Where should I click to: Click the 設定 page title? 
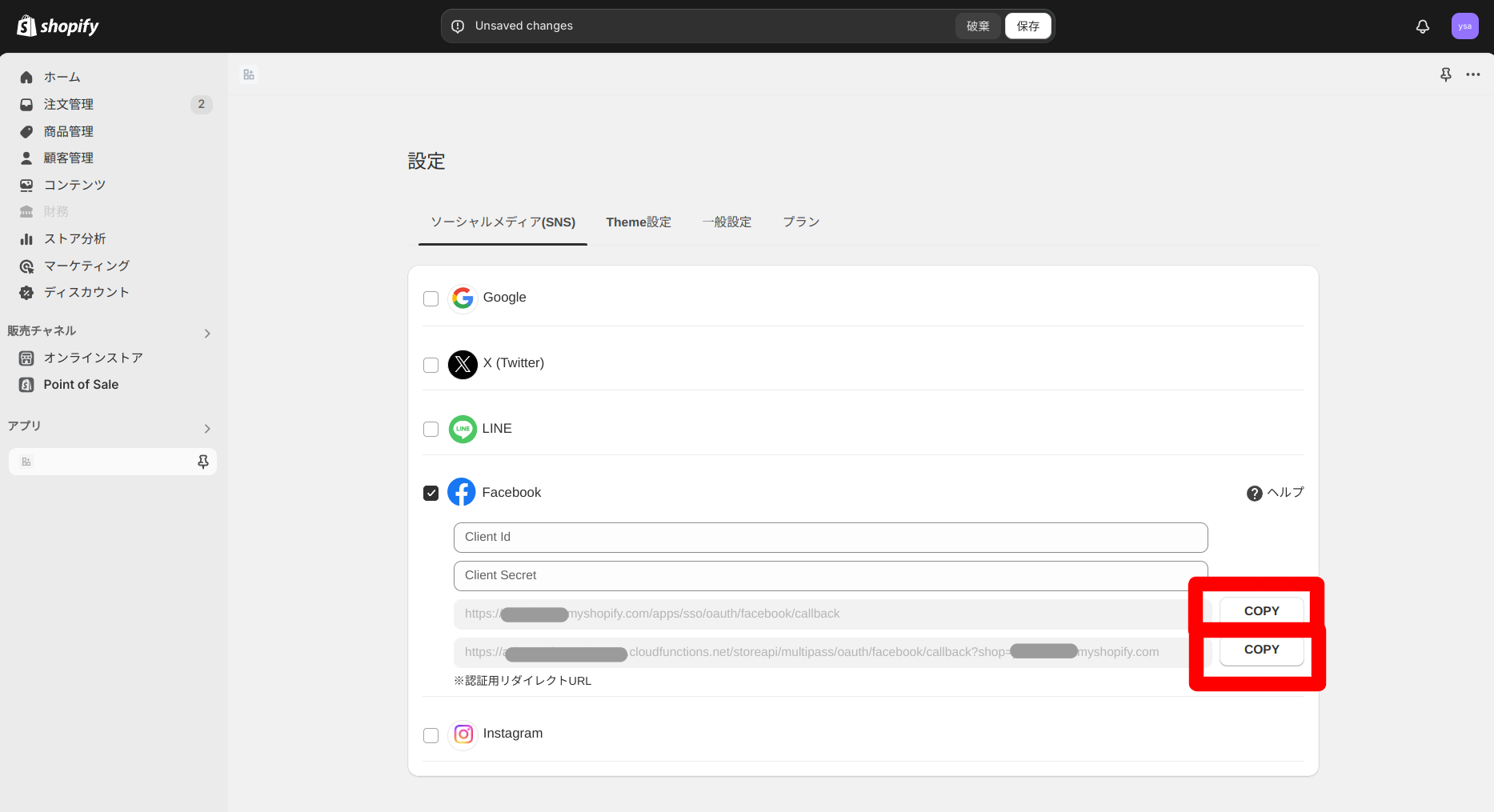pyautogui.click(x=427, y=162)
